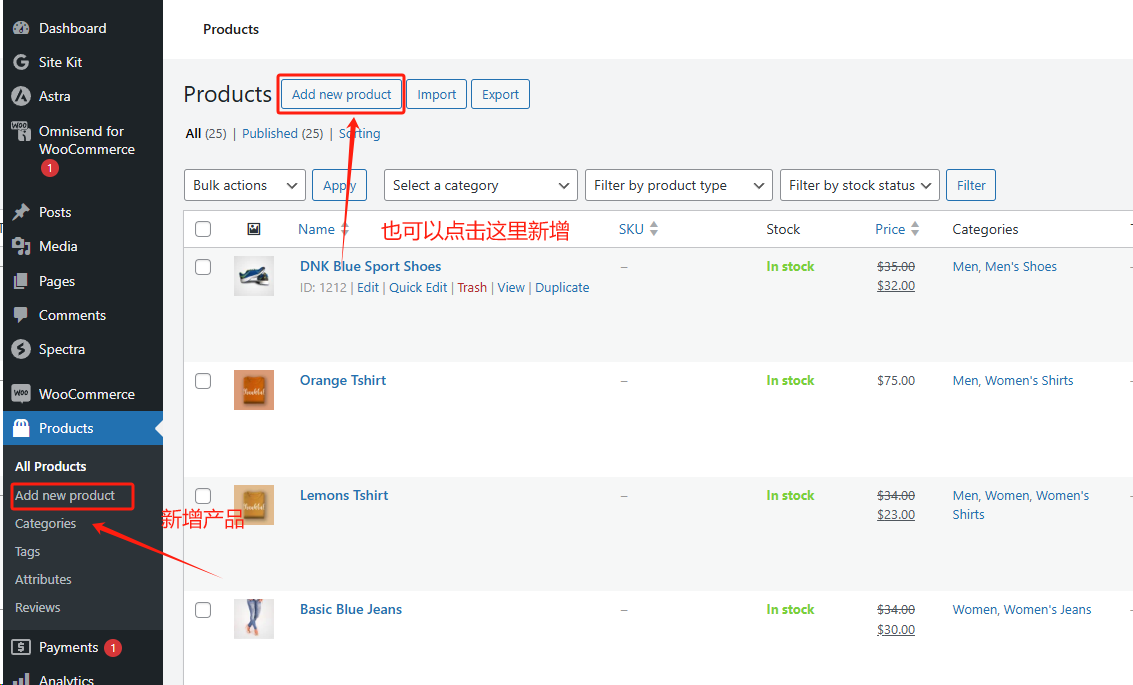
Task: Open the Select a category dropdown
Action: pos(480,185)
